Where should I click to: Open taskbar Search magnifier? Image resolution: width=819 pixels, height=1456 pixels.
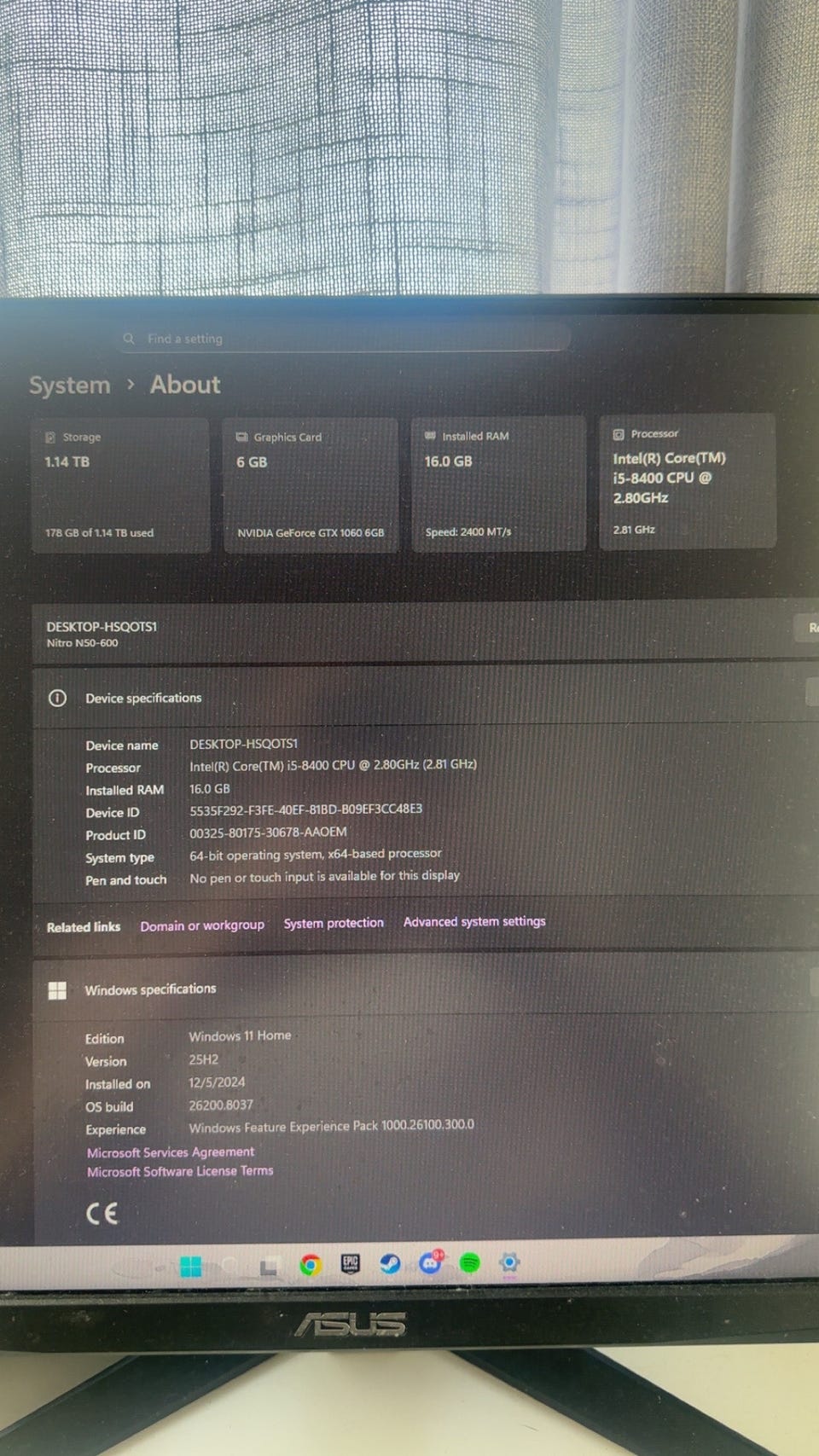click(231, 1266)
